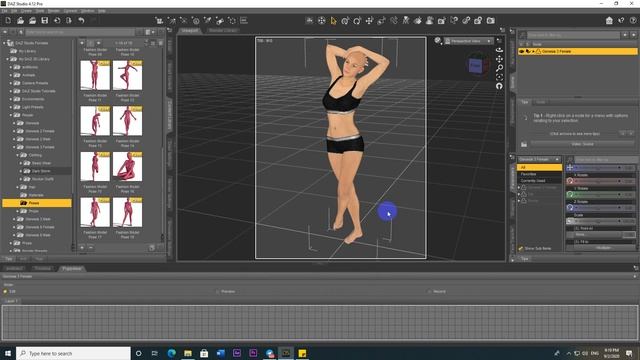
Task: Open Sticky Notes from the taskbar
Action: 302,353
